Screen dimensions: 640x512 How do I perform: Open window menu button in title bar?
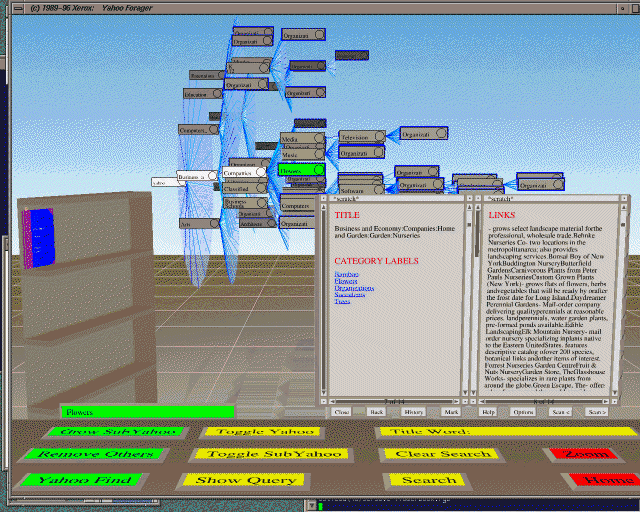[18, 8]
